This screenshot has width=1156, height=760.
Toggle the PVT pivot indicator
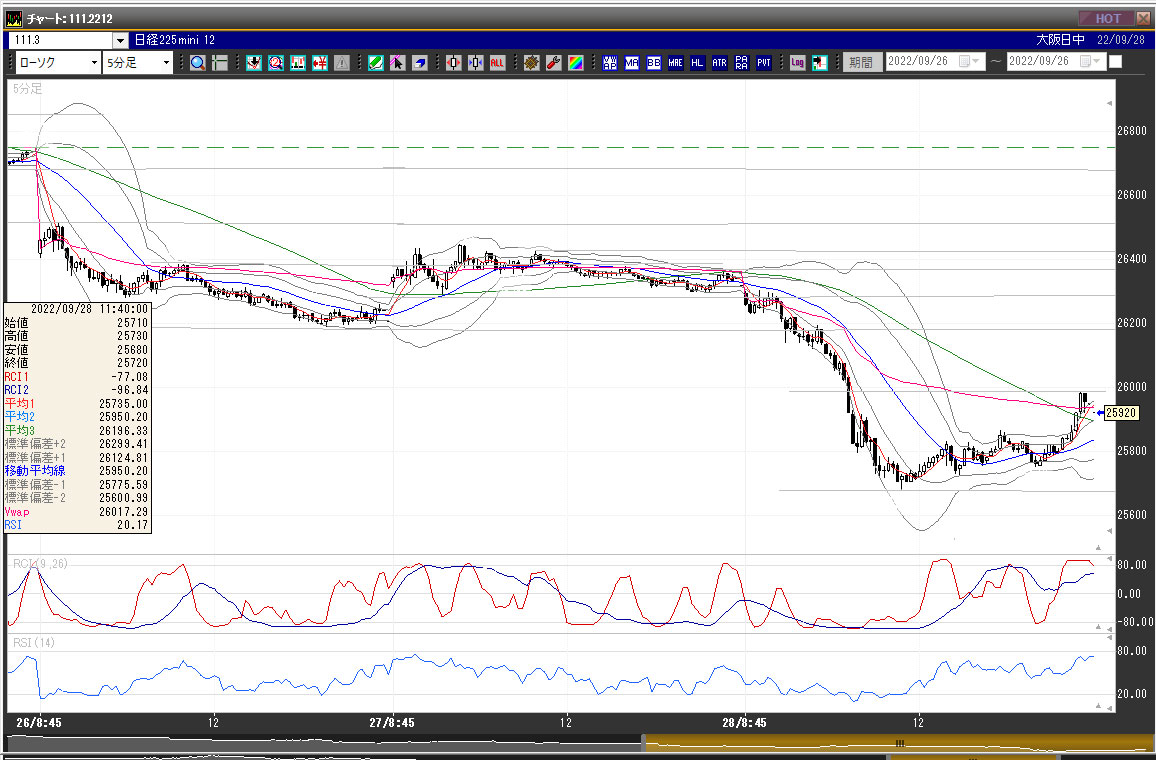click(764, 63)
